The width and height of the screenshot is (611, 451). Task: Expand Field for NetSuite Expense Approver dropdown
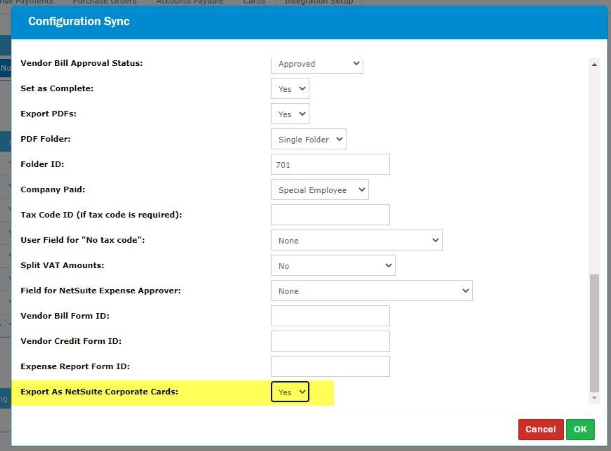click(371, 291)
